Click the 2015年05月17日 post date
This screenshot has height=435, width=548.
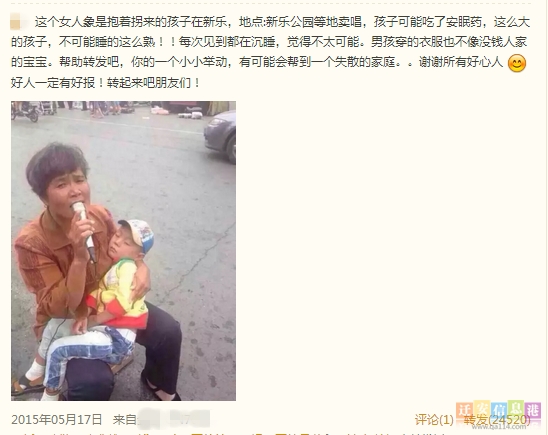pos(57,420)
